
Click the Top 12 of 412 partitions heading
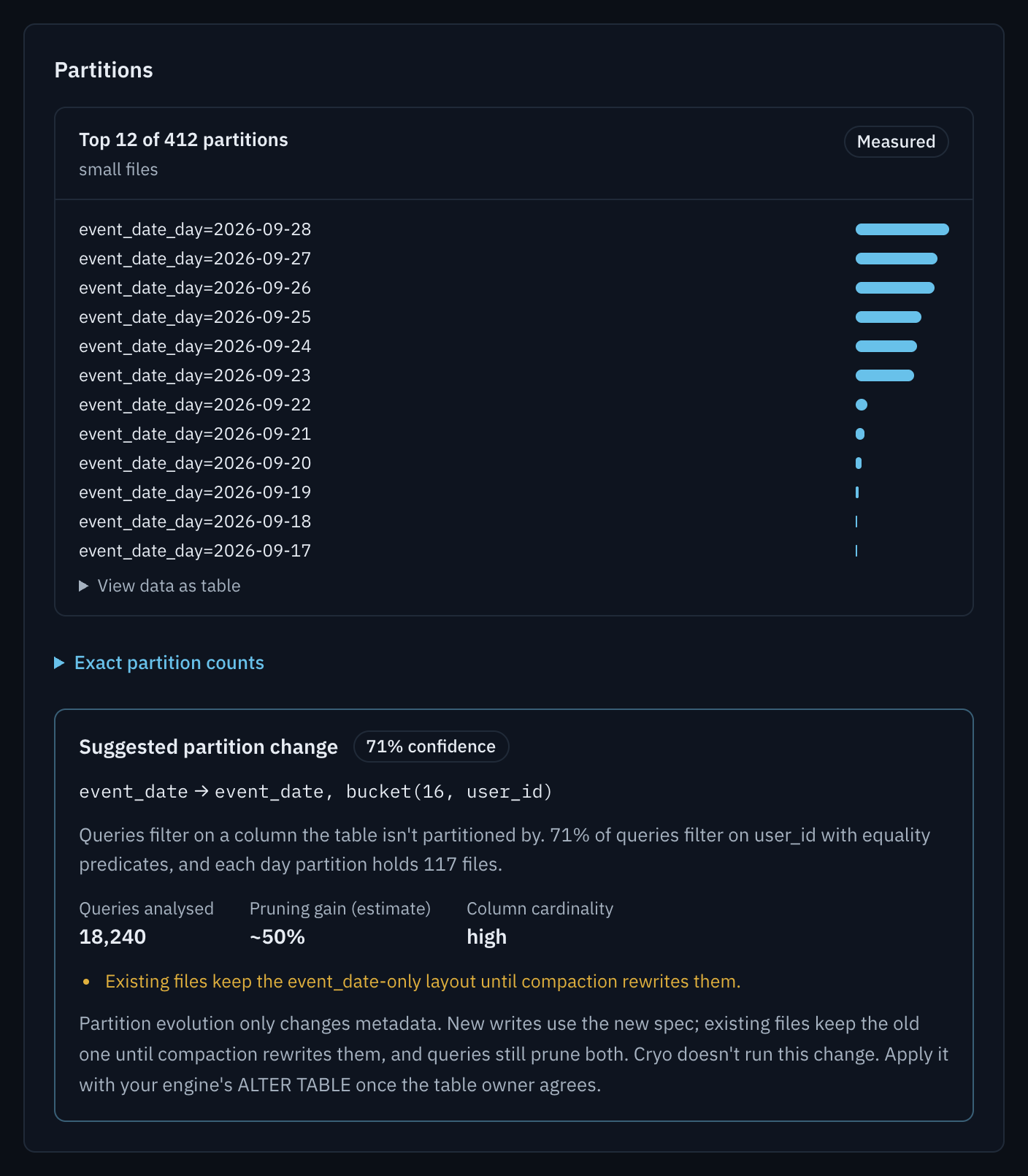pyautogui.click(x=183, y=140)
